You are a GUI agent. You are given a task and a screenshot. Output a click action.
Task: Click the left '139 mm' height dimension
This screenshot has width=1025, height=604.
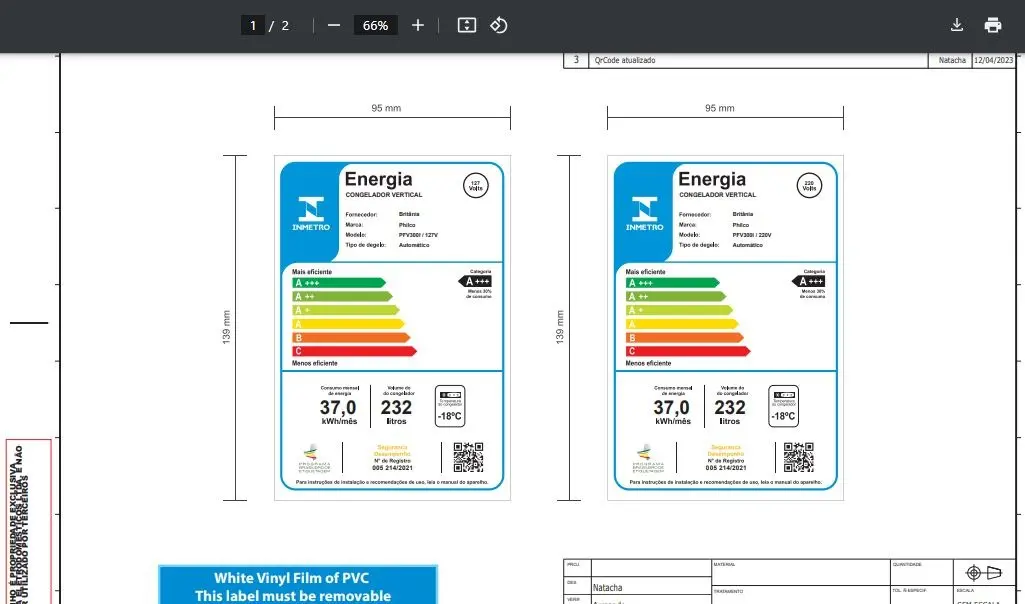click(x=226, y=327)
